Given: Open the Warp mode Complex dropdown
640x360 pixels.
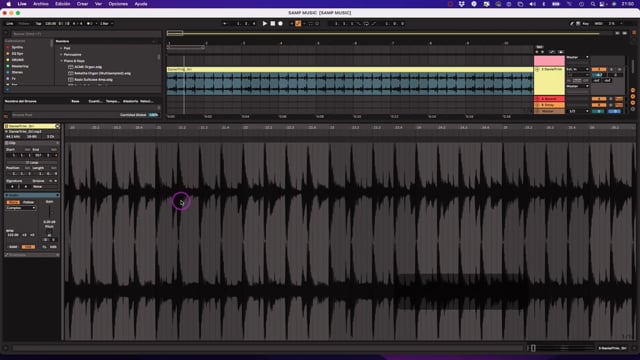Looking at the screenshot, I should click(x=21, y=208).
